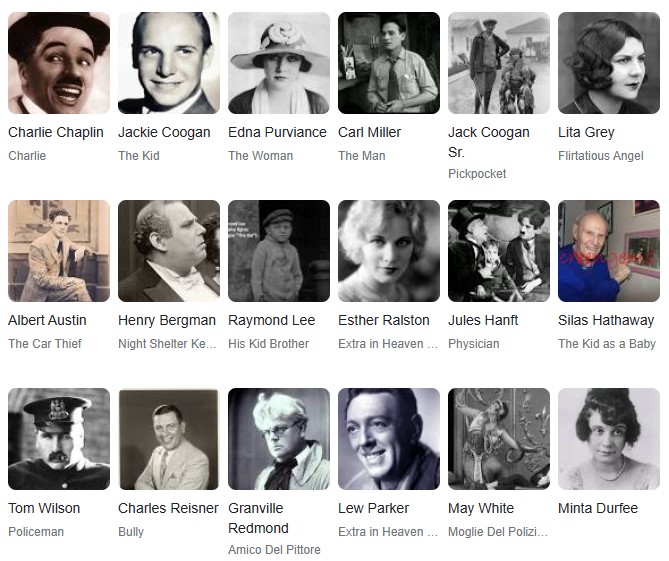
Task: Click the Jules Hanft name link
Action: (x=483, y=320)
